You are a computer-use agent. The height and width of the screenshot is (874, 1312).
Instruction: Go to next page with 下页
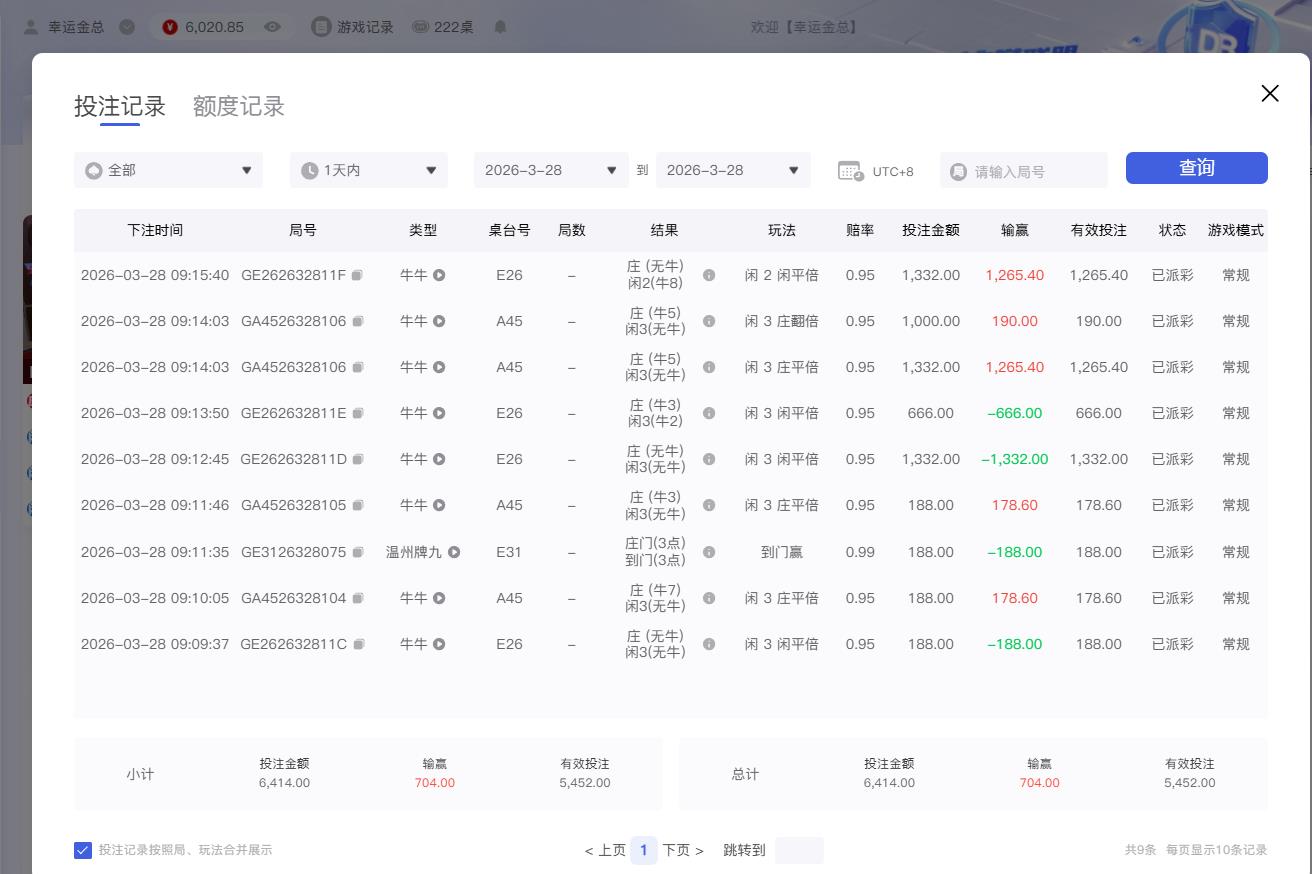click(x=679, y=850)
